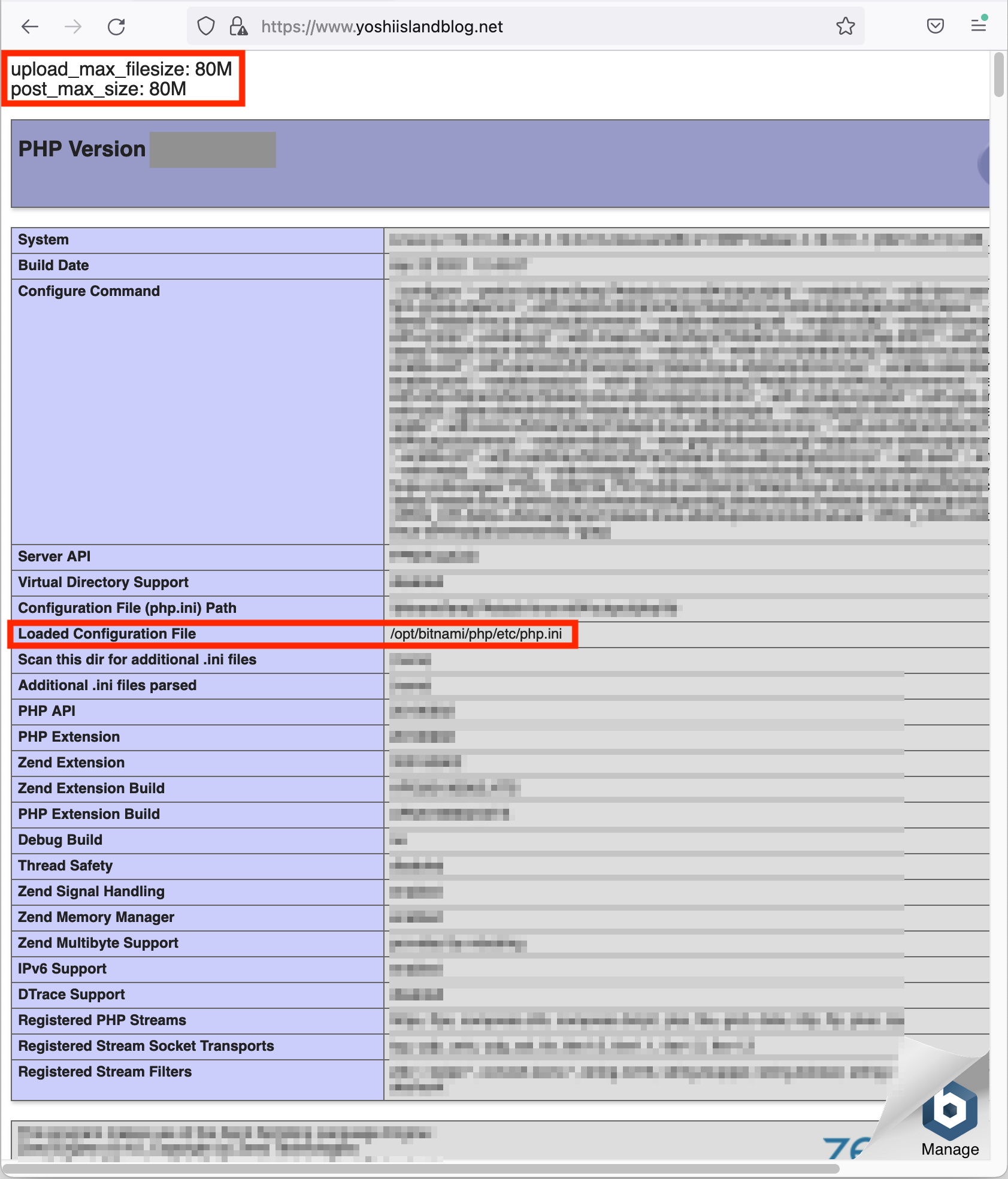Select the Zend Extension Build label
The width and height of the screenshot is (1008, 1179).
tap(92, 788)
